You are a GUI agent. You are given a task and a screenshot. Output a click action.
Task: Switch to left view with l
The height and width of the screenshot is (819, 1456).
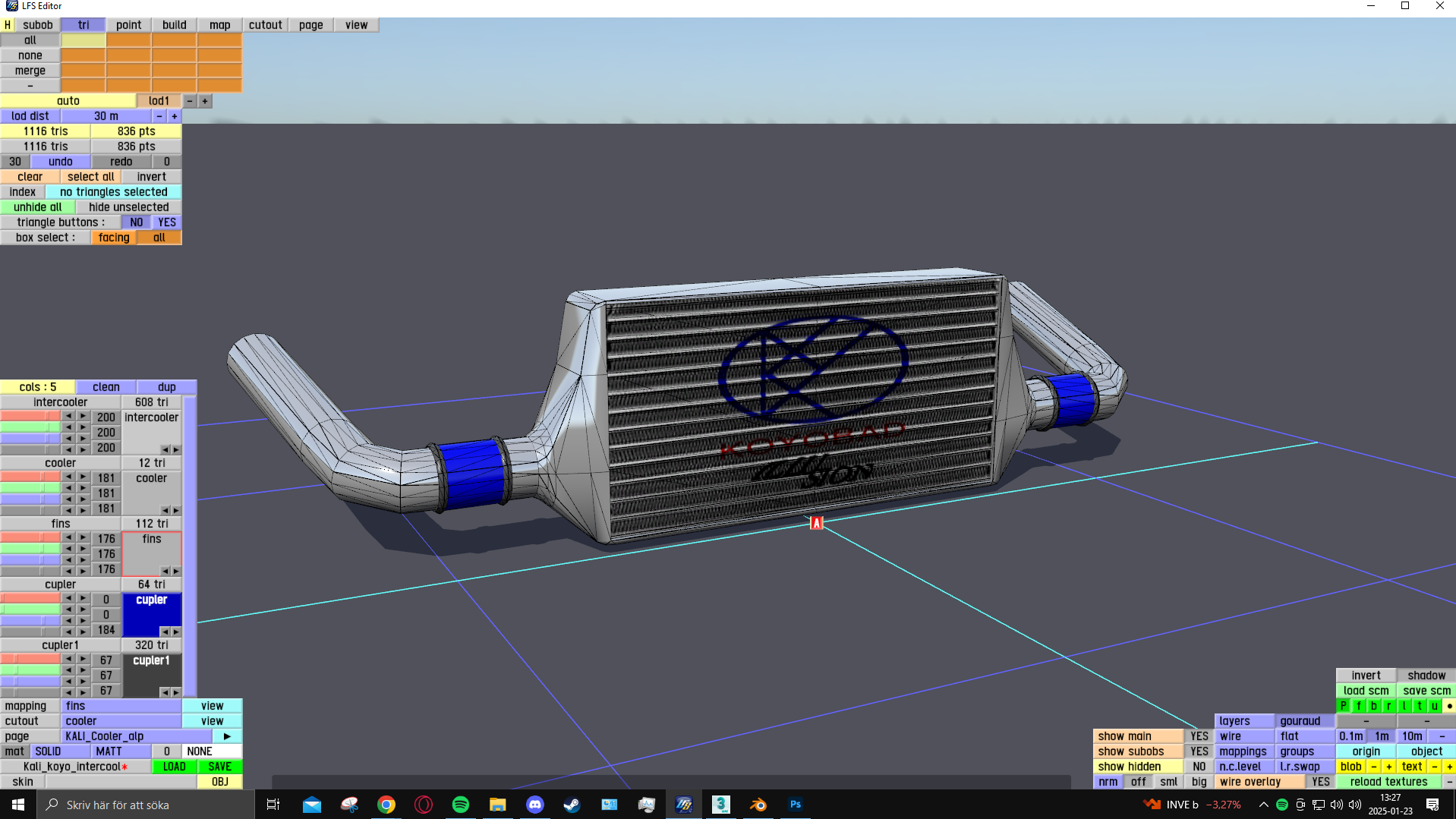(1404, 706)
